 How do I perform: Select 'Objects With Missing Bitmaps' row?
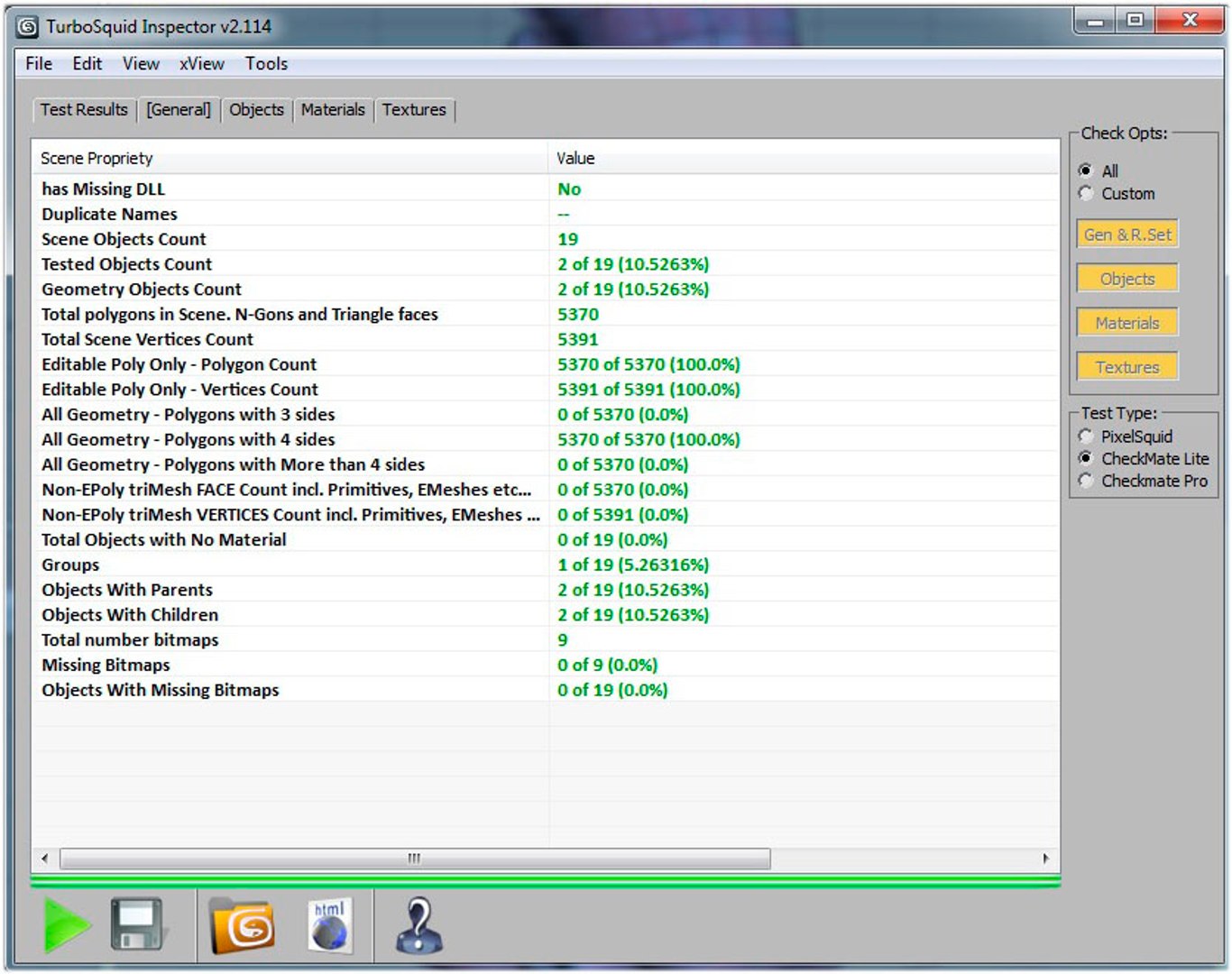[546, 690]
